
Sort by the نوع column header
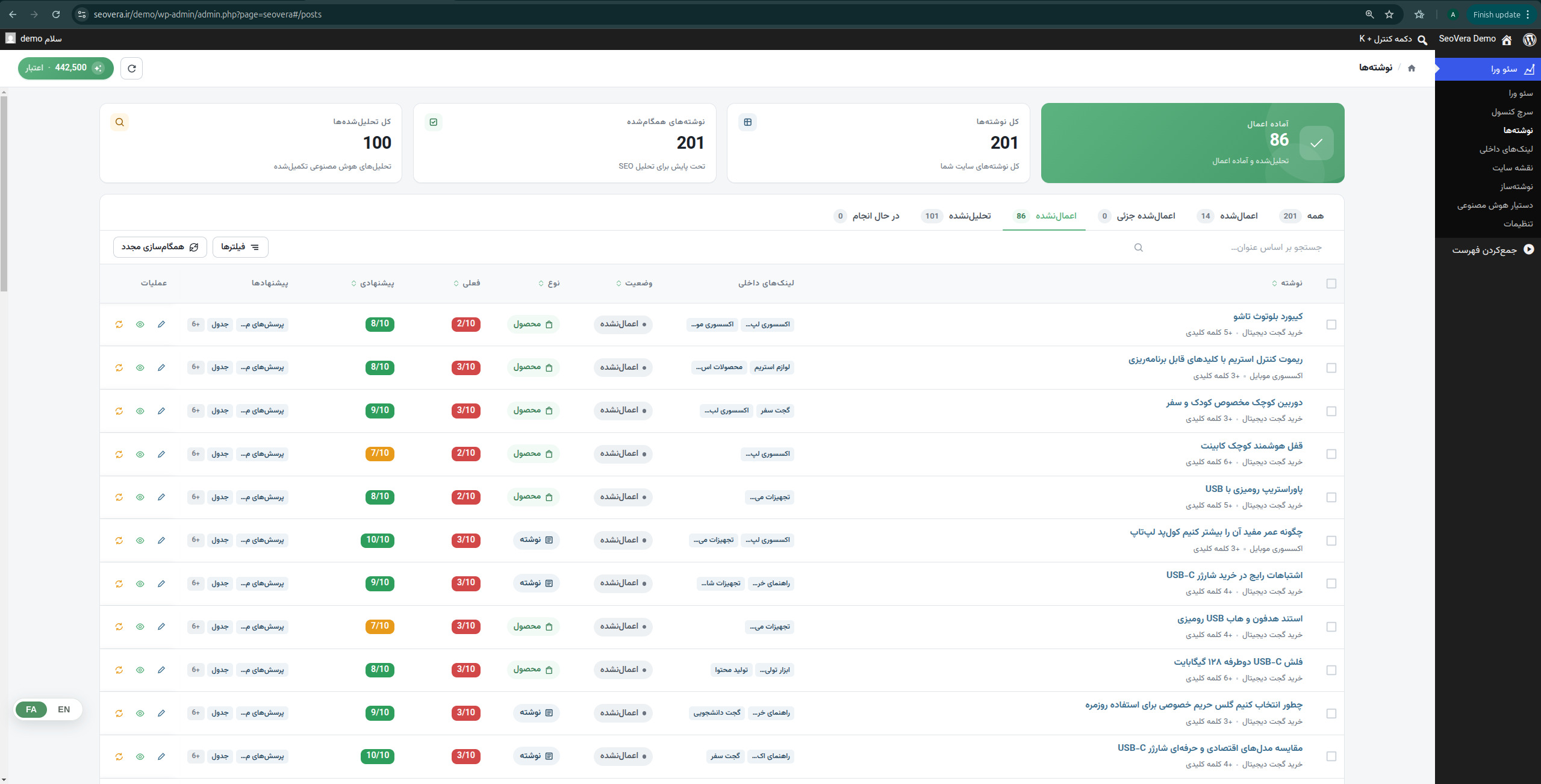[549, 283]
